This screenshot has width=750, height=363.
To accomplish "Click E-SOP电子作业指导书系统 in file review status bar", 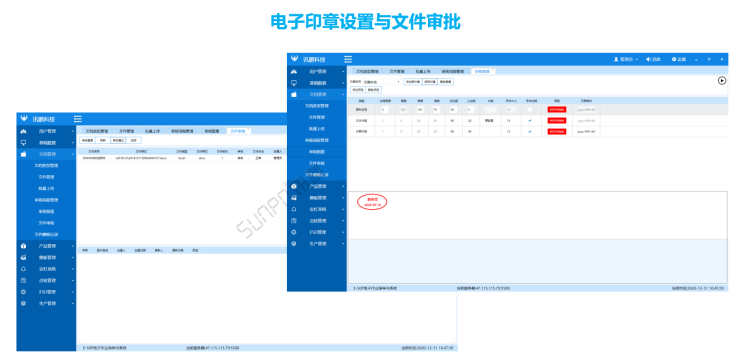I will 104,348.
